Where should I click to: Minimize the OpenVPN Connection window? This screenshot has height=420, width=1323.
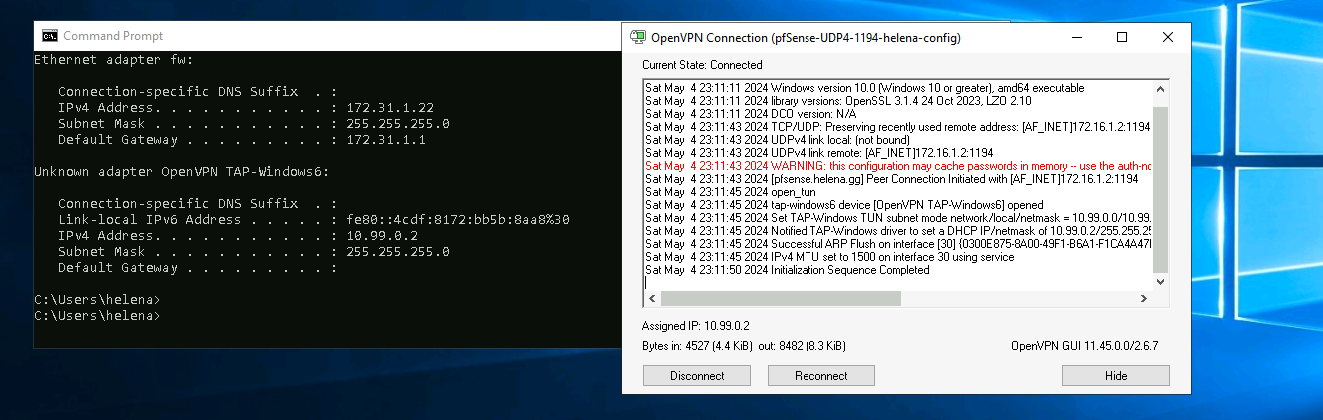pos(1075,38)
